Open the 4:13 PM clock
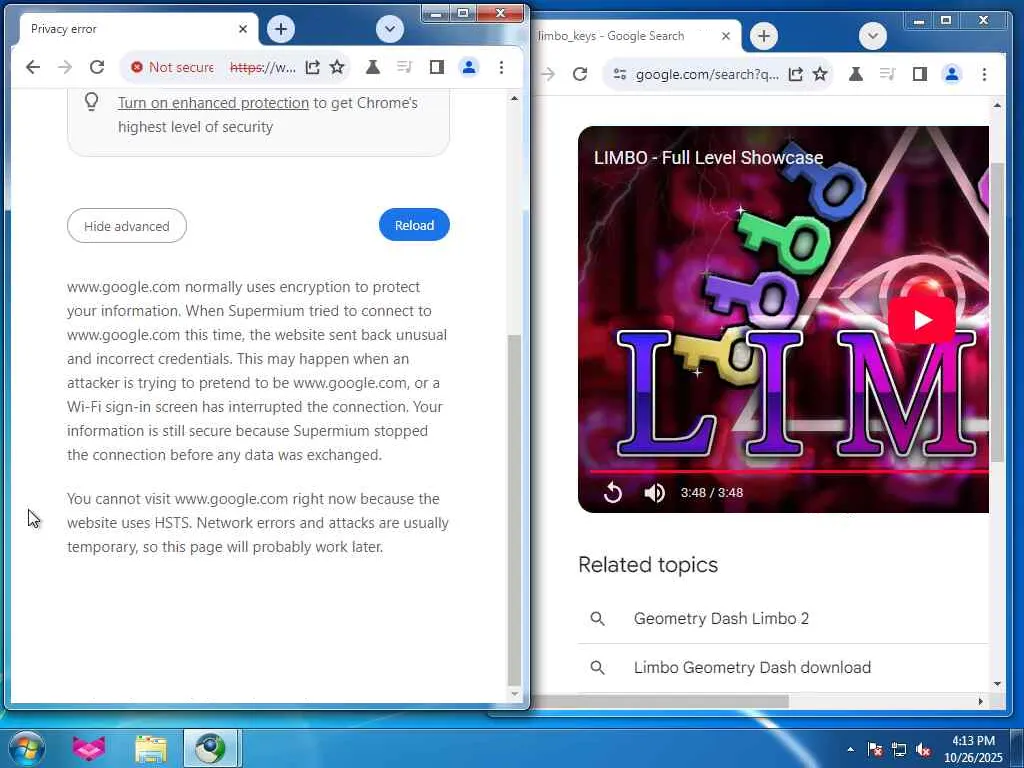Image resolution: width=1024 pixels, height=768 pixels. point(973,749)
